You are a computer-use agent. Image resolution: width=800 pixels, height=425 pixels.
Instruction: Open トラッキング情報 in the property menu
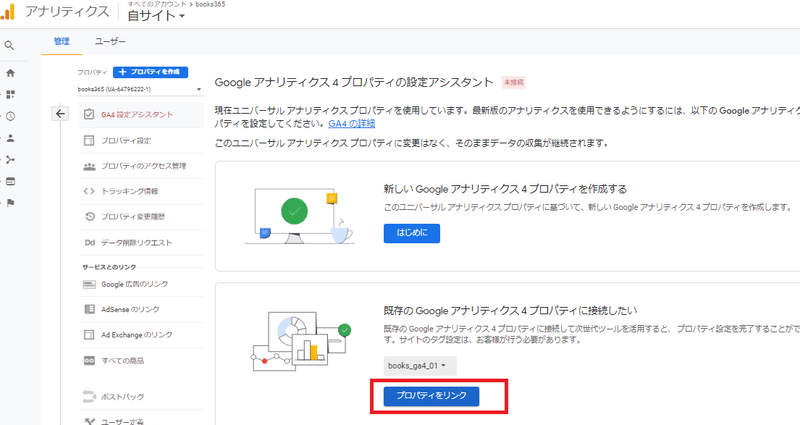click(x=130, y=191)
